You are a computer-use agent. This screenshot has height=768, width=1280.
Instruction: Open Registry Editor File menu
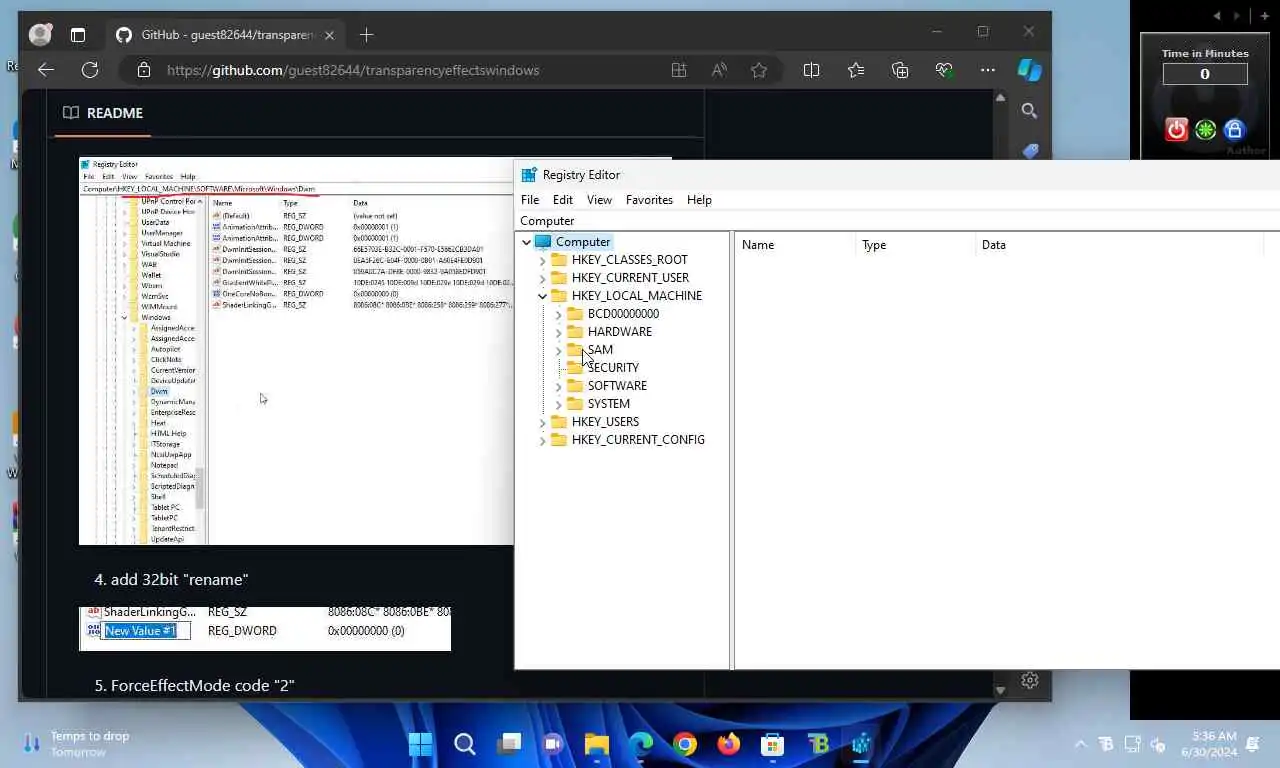click(530, 200)
